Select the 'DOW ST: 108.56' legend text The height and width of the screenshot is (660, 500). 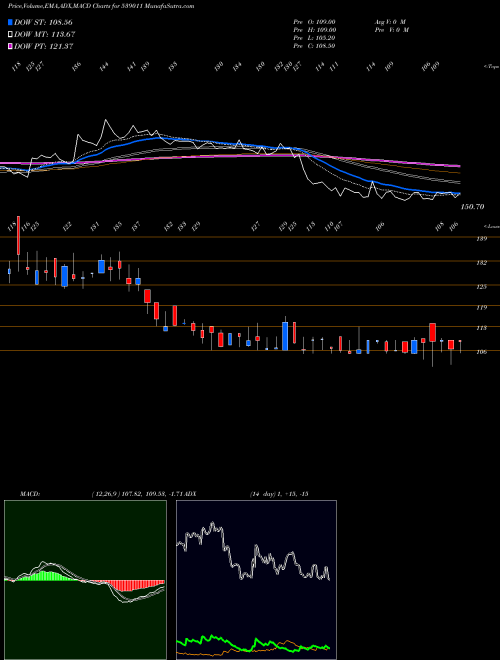point(43,22)
